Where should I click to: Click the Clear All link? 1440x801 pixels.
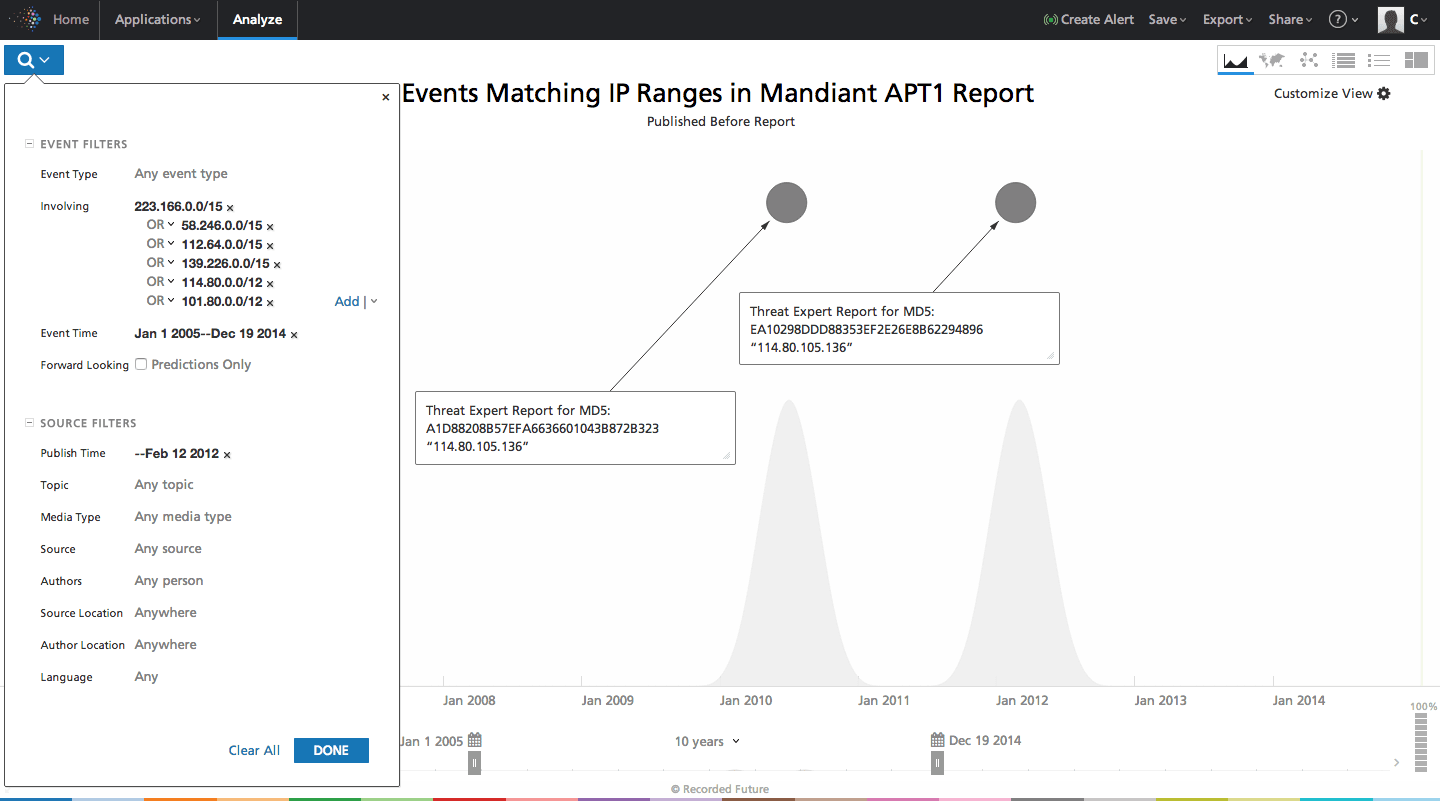254,750
